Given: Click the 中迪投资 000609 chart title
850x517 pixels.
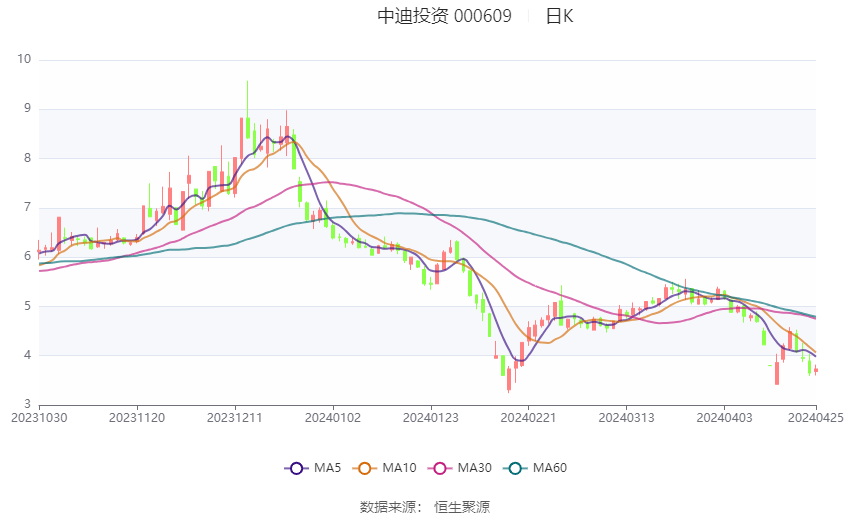Looking at the screenshot, I should (x=444, y=16).
